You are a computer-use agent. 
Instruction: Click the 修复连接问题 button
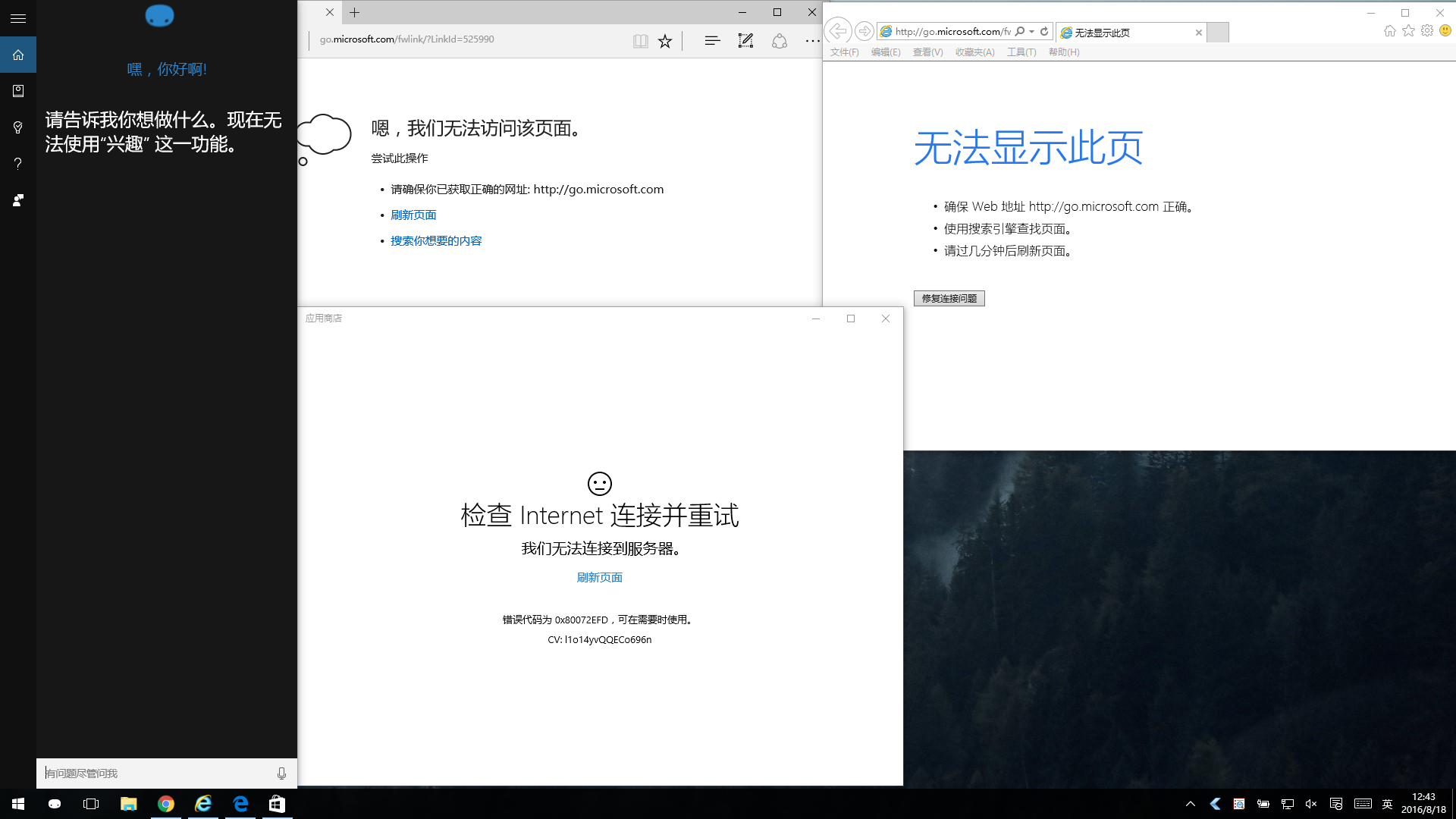(949, 299)
